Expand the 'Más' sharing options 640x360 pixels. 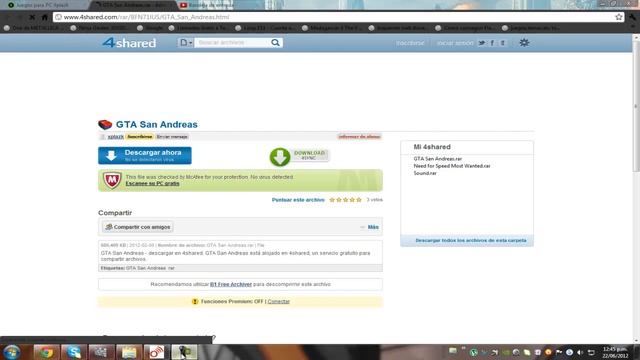[x=373, y=227]
